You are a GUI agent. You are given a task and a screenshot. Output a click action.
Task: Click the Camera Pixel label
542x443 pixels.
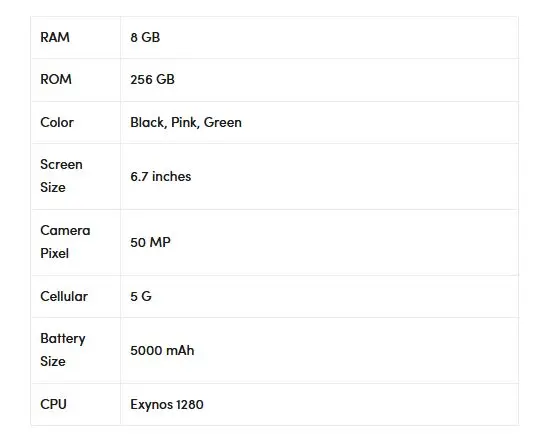click(65, 242)
